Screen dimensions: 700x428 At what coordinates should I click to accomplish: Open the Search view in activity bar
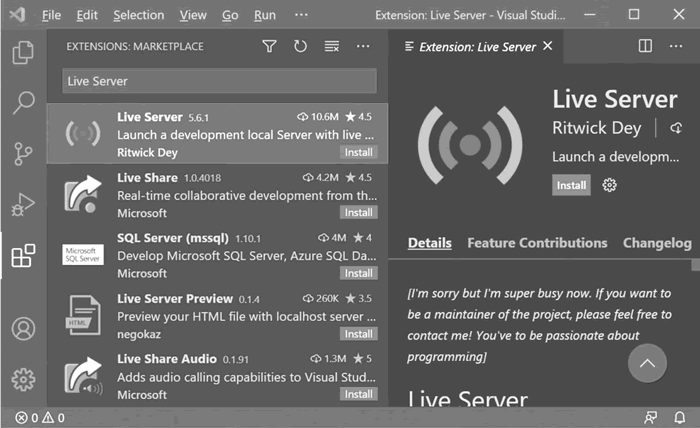coord(23,103)
